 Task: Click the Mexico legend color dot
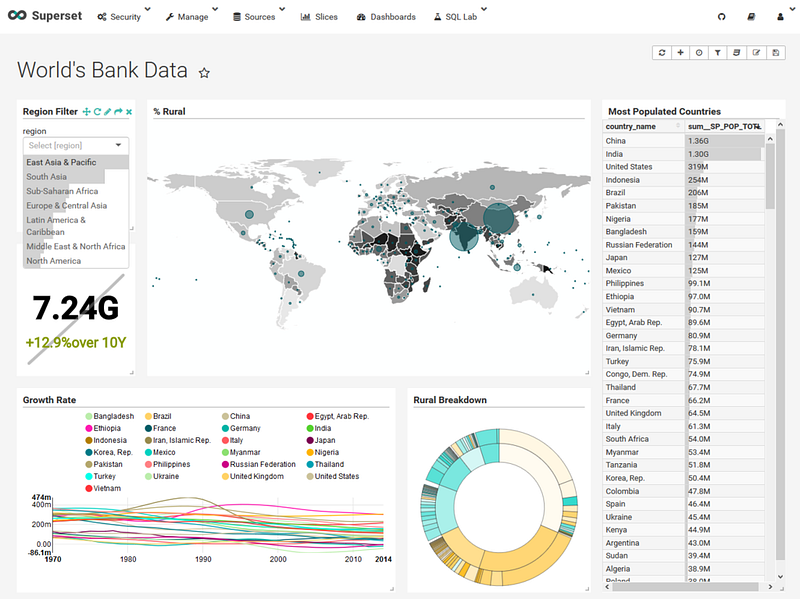click(148, 453)
